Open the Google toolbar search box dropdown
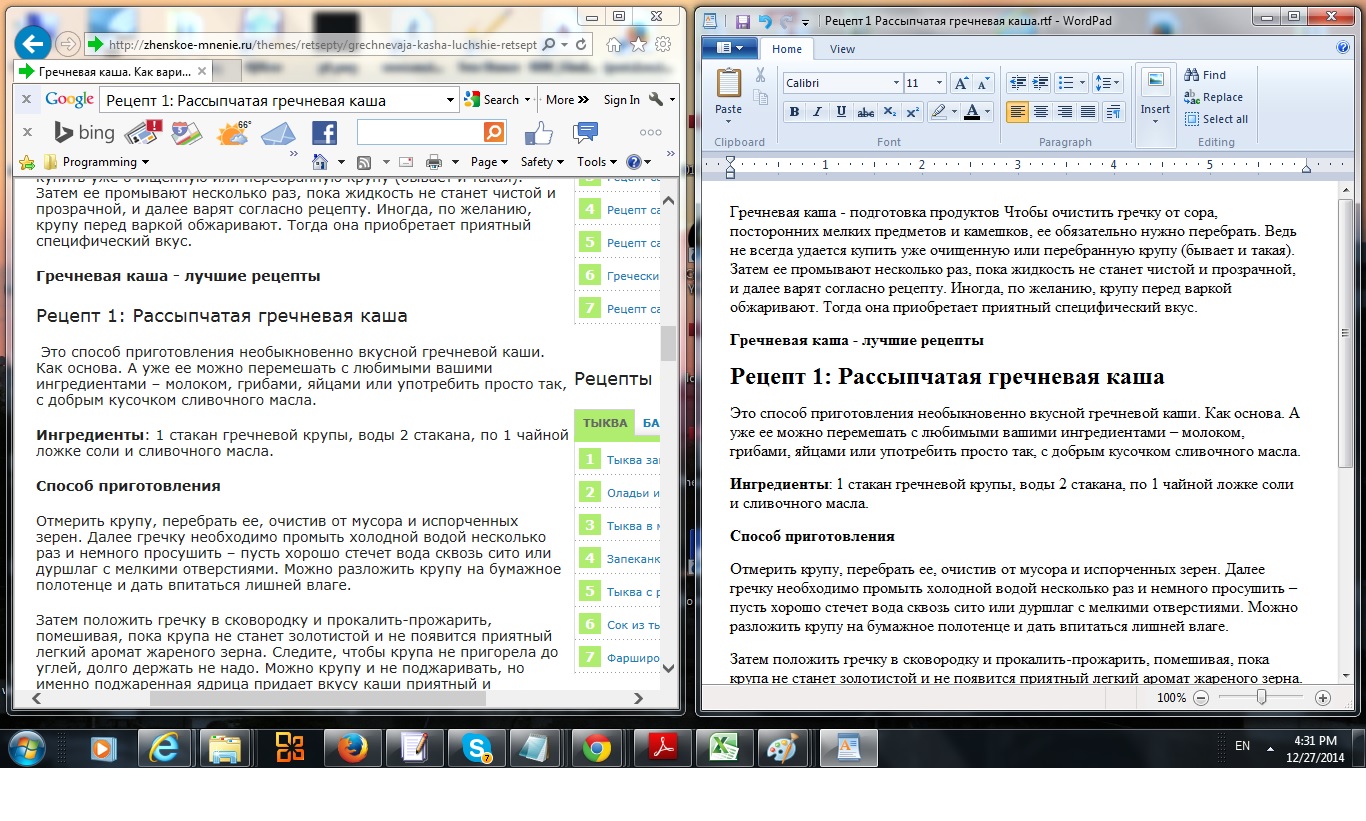Screen dimensions: 1366x821 coord(450,100)
